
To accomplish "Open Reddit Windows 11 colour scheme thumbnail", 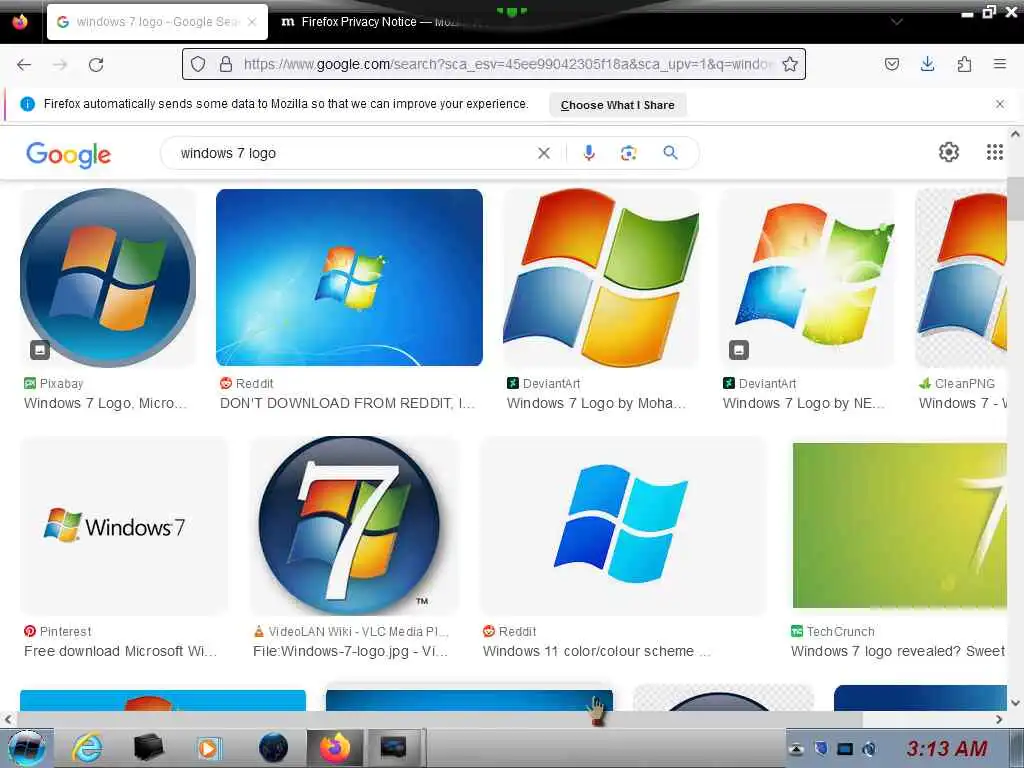I will click(623, 526).
